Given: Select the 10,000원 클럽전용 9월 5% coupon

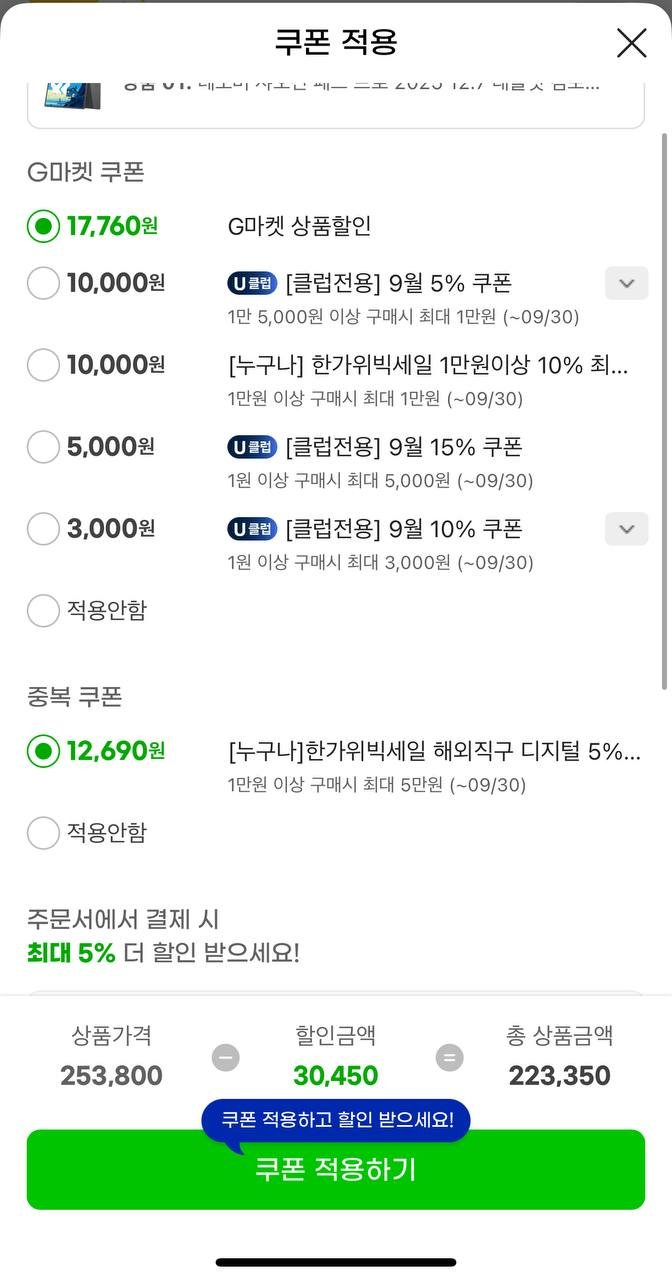Looking at the screenshot, I should point(43,283).
